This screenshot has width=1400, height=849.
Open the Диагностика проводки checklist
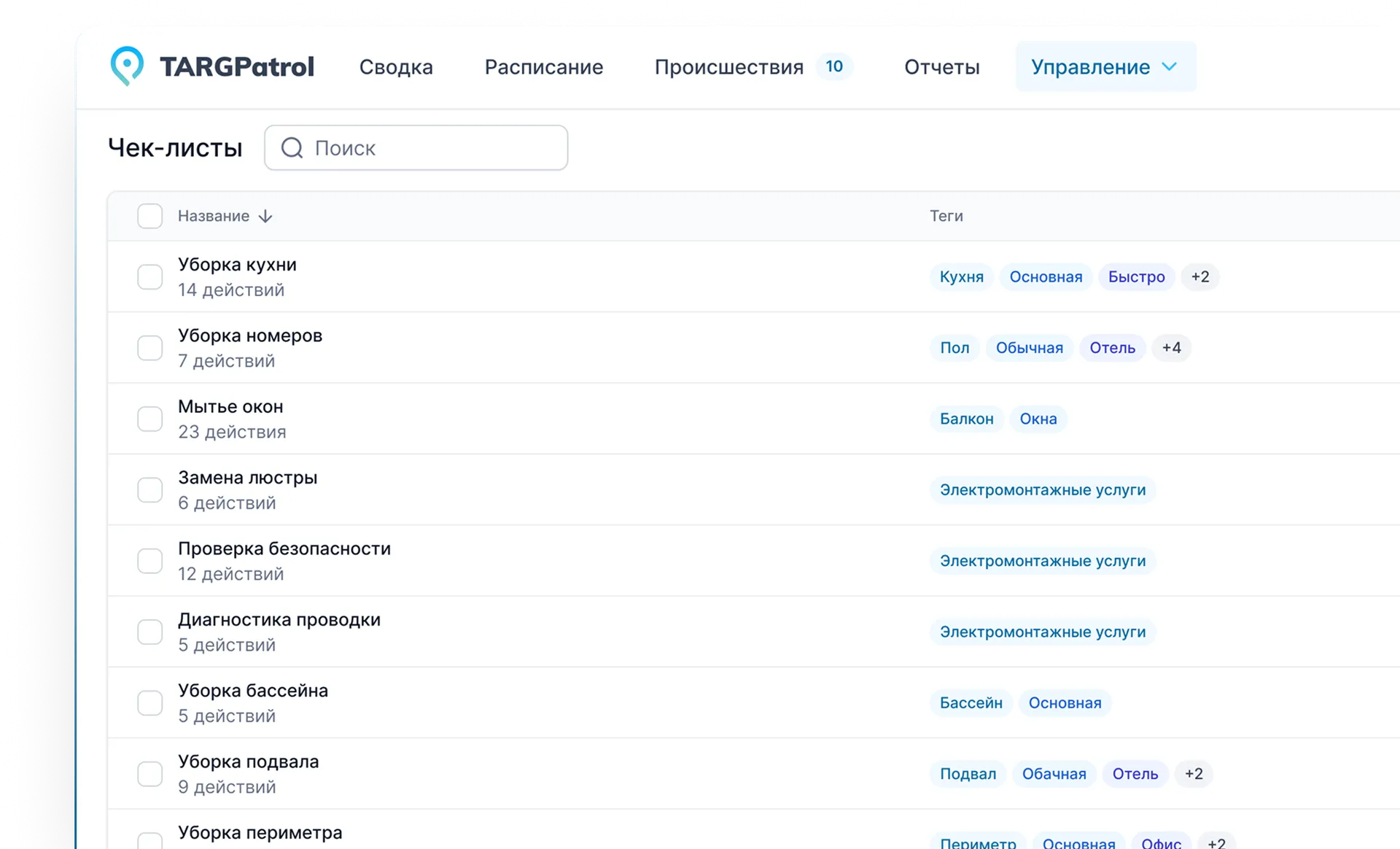279,620
